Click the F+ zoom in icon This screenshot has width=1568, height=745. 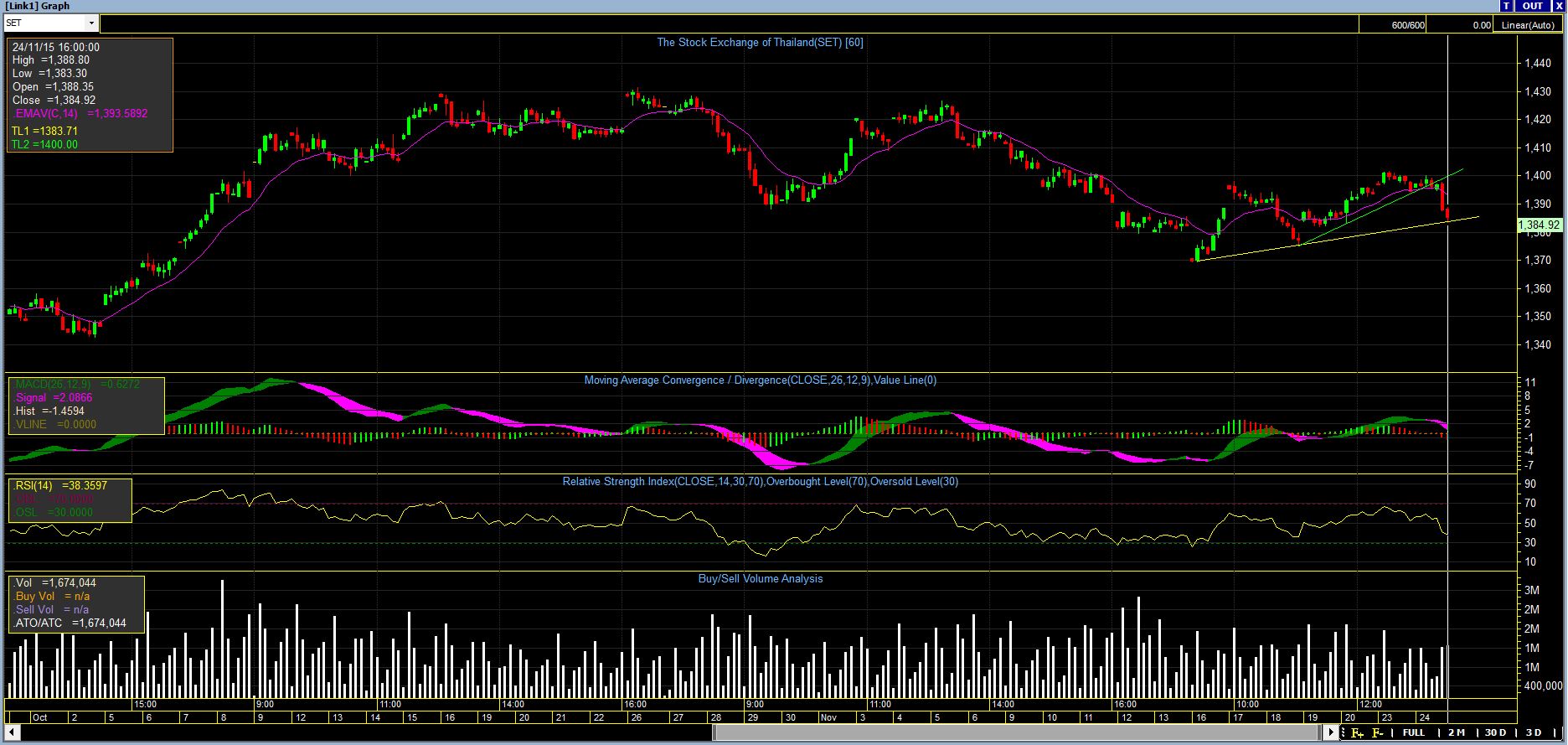[1357, 733]
